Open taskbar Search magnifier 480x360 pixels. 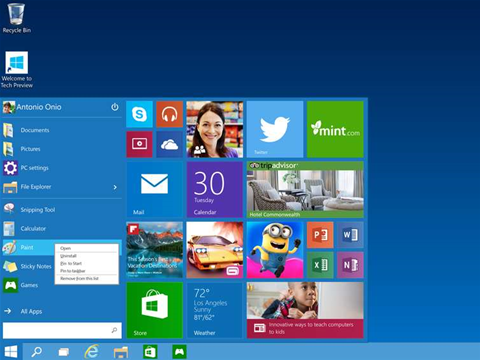(37, 352)
